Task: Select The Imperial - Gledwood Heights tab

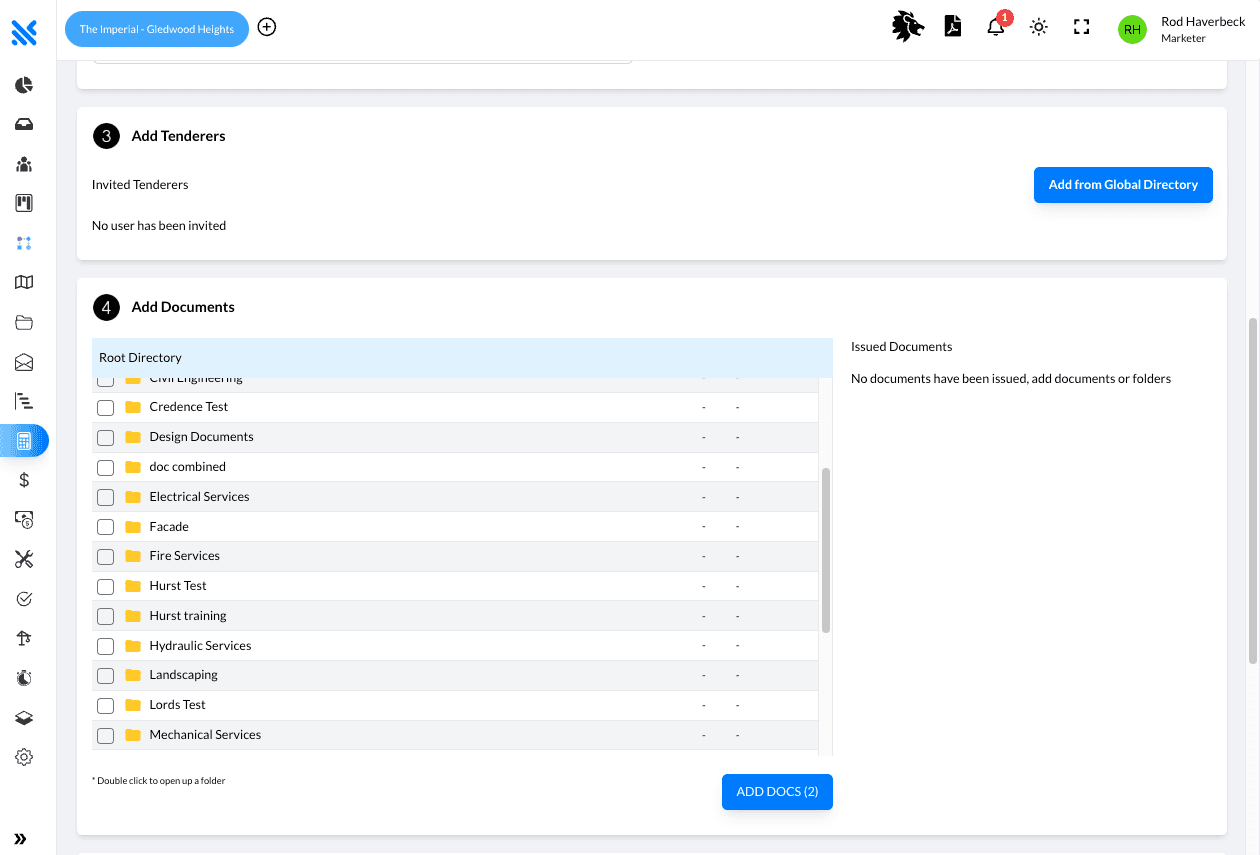Action: pos(157,29)
